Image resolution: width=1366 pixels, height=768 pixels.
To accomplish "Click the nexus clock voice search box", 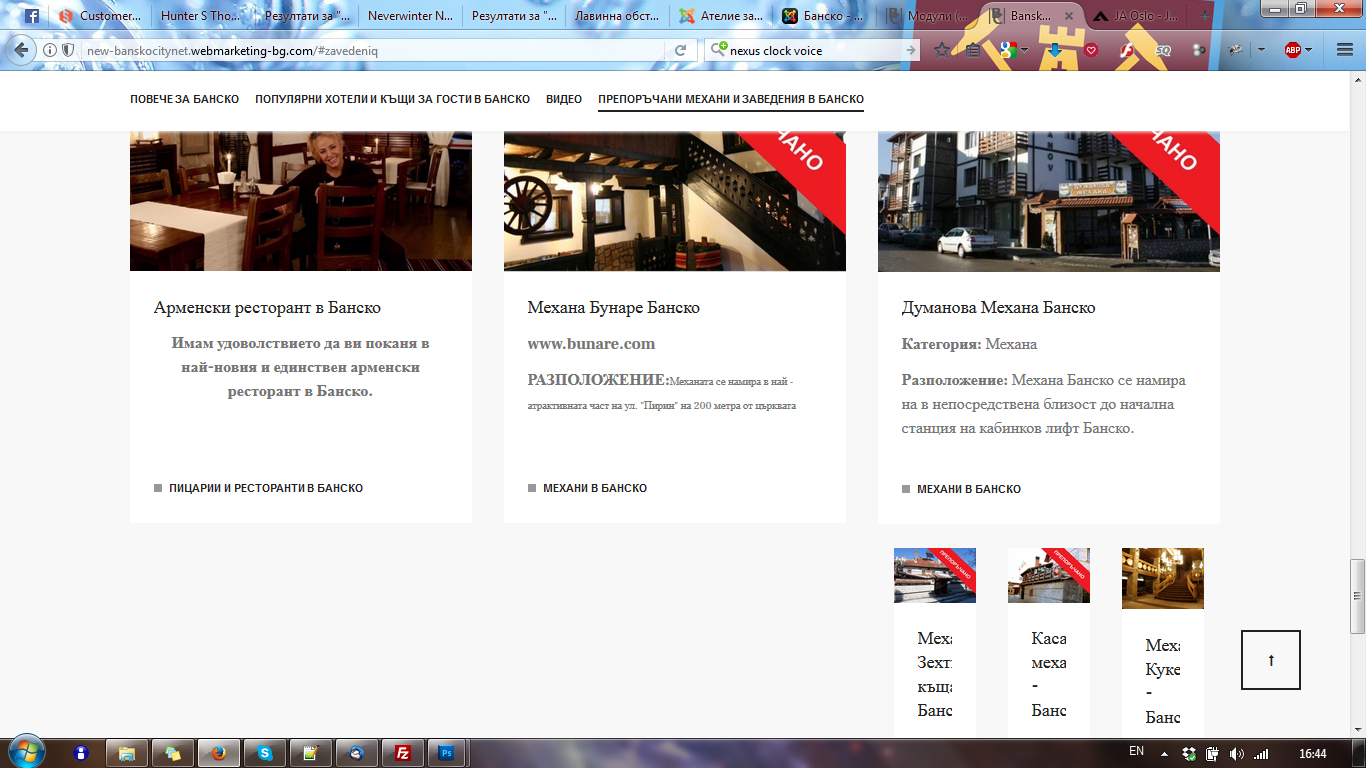I will click(x=814, y=50).
